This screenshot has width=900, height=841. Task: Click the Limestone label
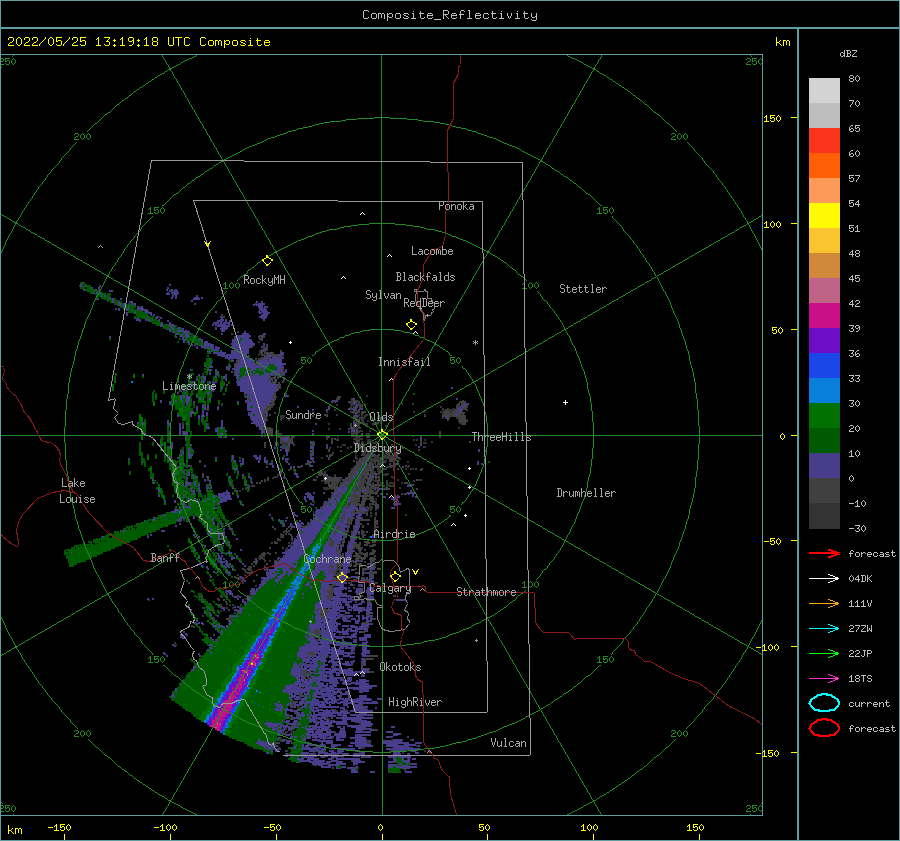(x=189, y=386)
